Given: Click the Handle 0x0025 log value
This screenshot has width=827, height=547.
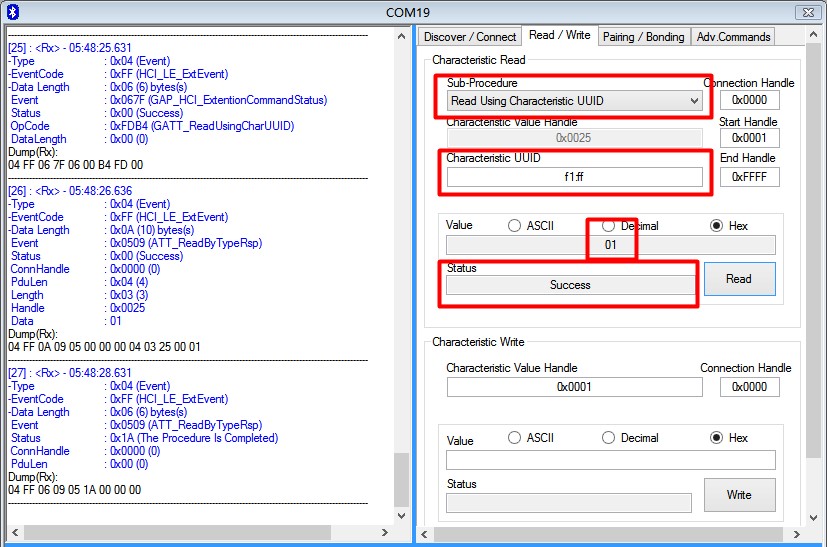Looking at the screenshot, I should (x=127, y=308).
